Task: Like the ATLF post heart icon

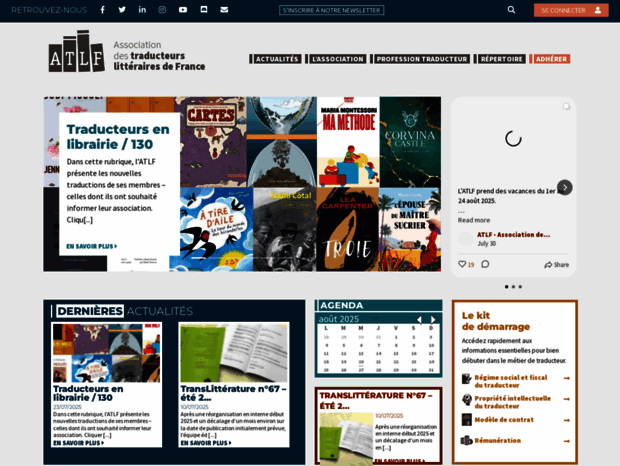Action: [x=462, y=264]
